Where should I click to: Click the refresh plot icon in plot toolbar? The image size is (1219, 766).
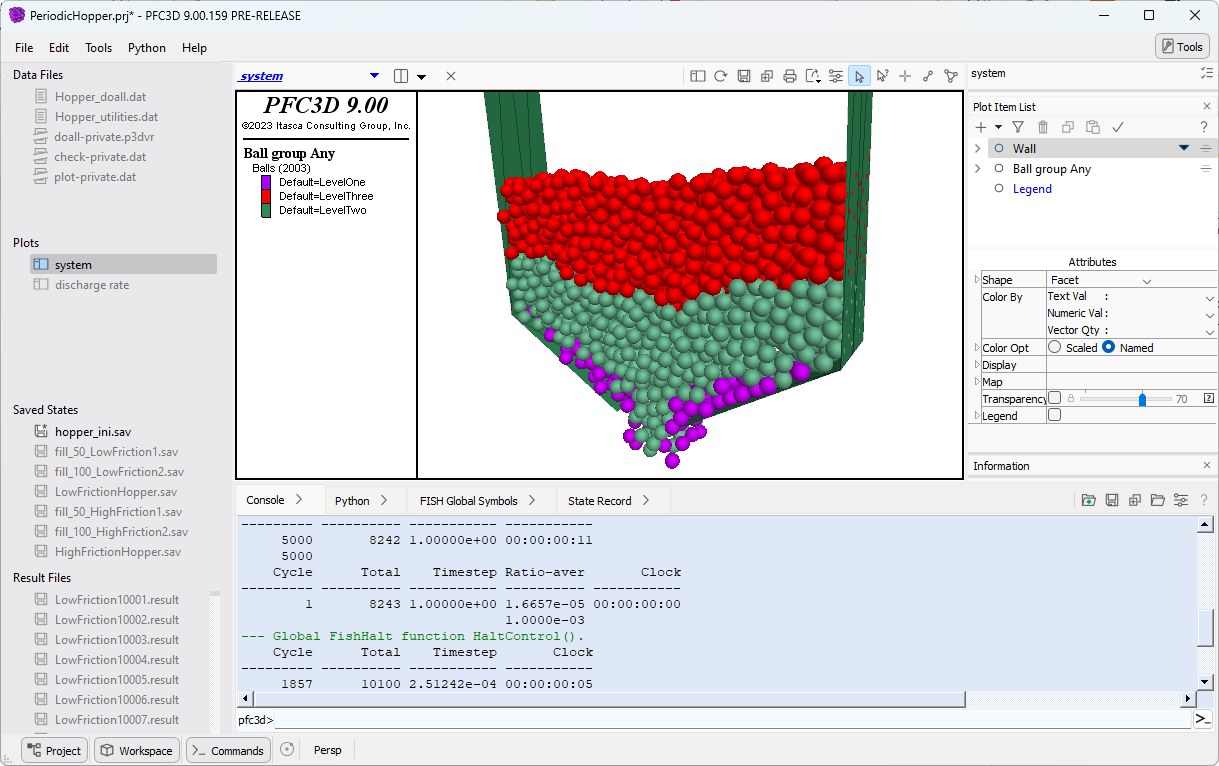pyautogui.click(x=720, y=76)
